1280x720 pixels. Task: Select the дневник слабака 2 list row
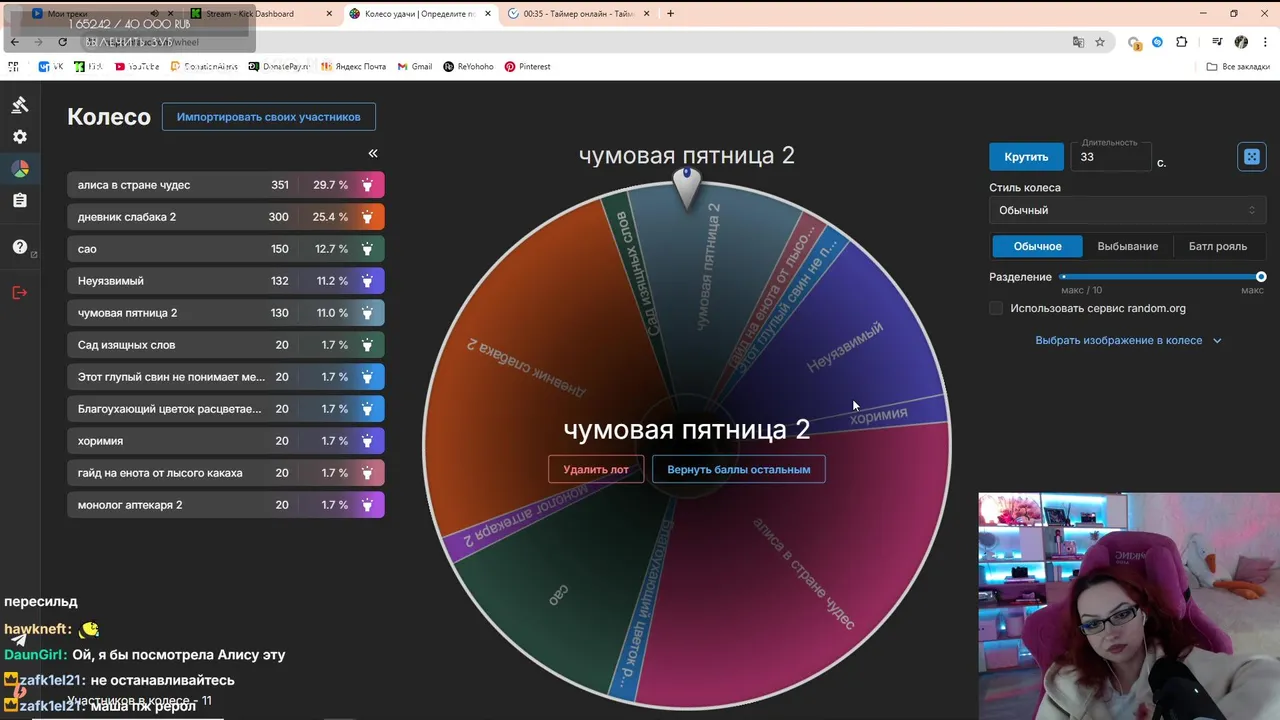coord(225,217)
